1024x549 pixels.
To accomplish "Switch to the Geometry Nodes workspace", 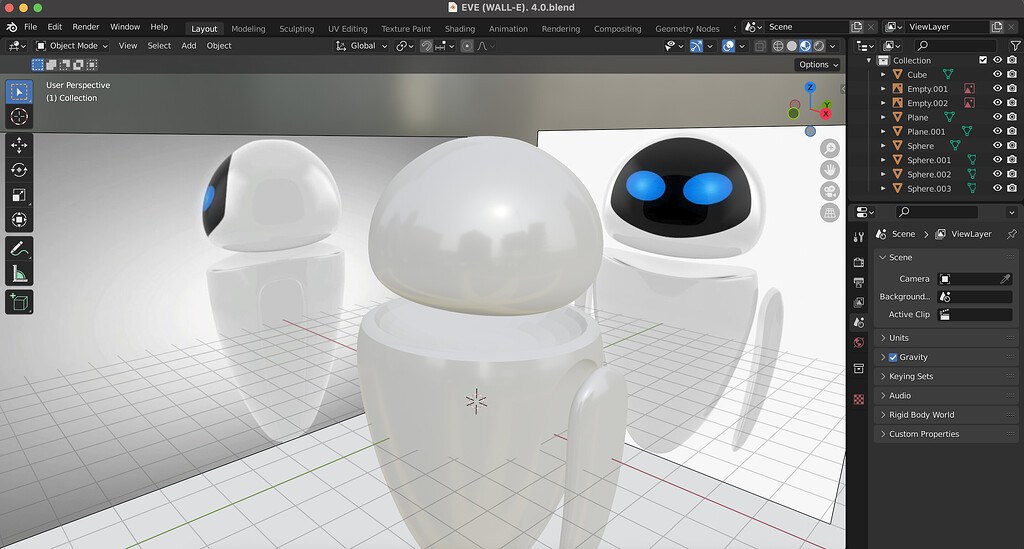I will (687, 29).
